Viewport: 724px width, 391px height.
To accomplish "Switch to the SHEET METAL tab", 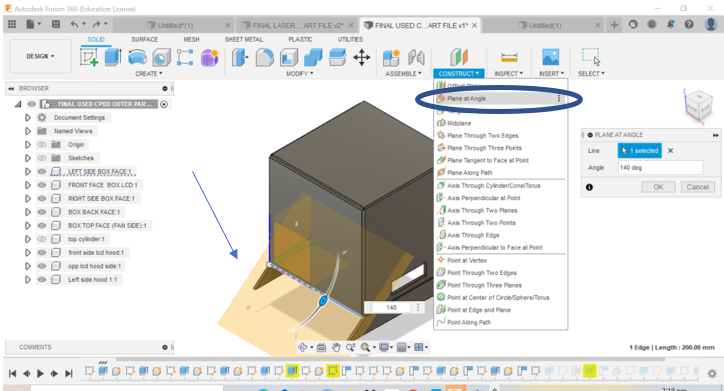I will click(244, 40).
